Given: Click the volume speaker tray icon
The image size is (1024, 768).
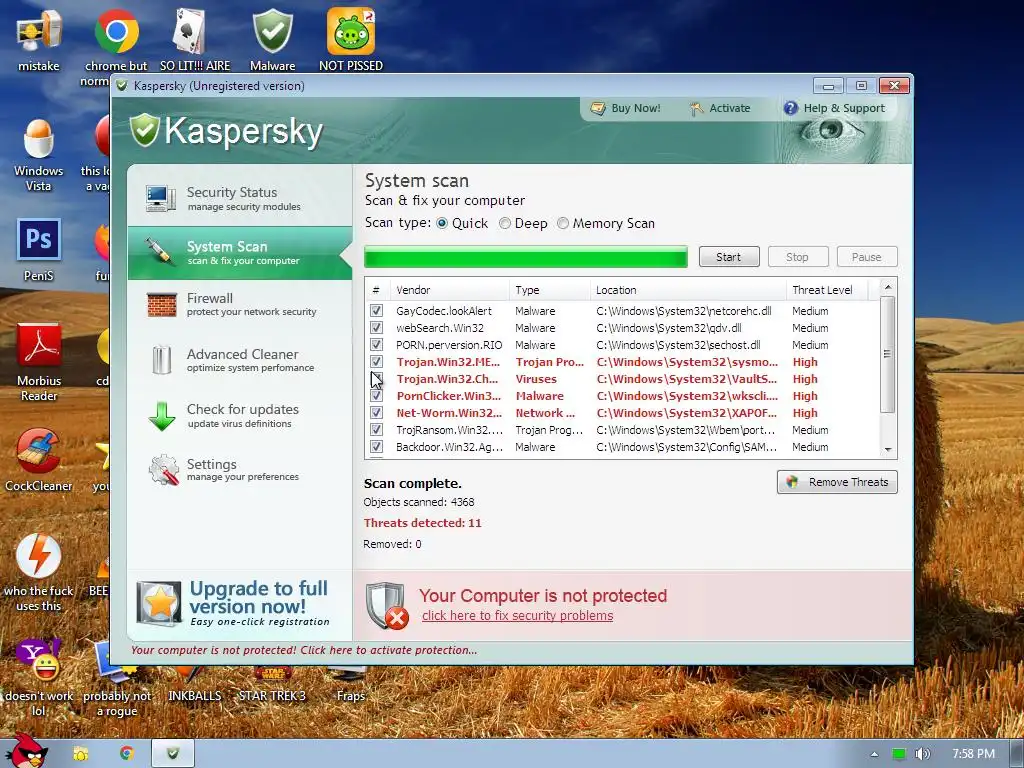Looking at the screenshot, I should point(922,754).
